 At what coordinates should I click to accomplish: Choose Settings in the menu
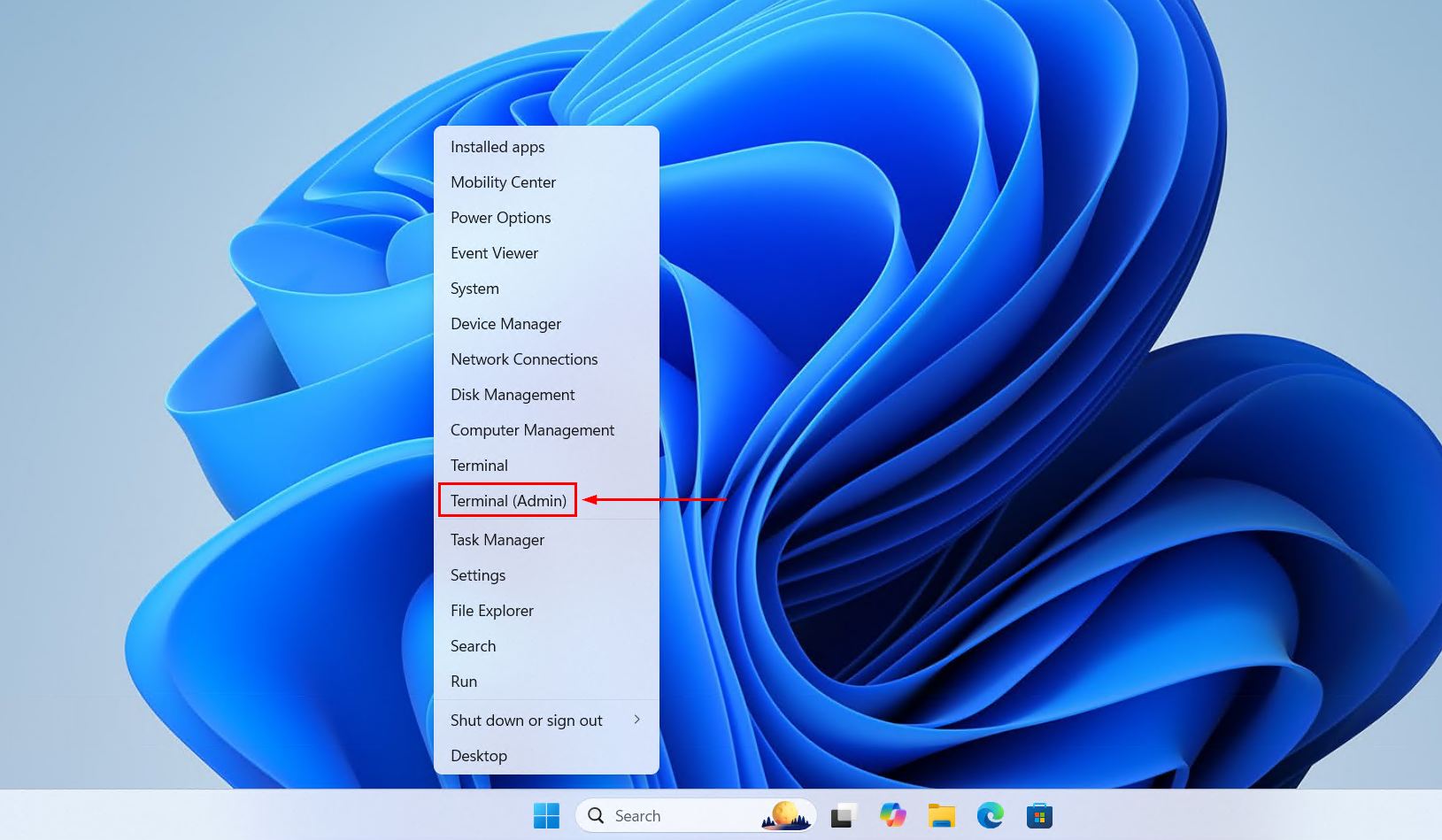(x=546, y=575)
